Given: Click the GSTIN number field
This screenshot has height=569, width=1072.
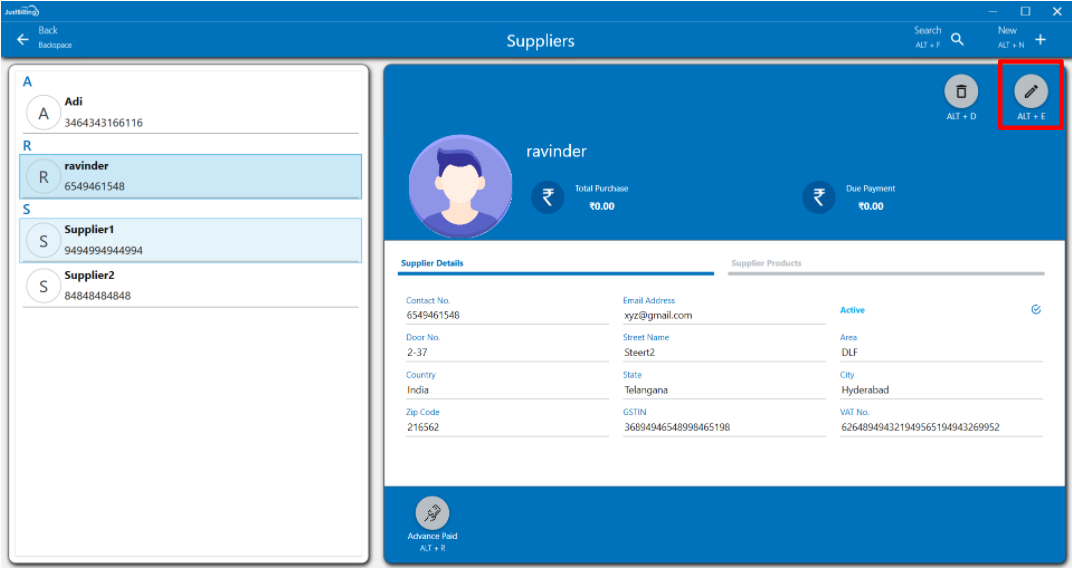Looking at the screenshot, I should [723, 427].
